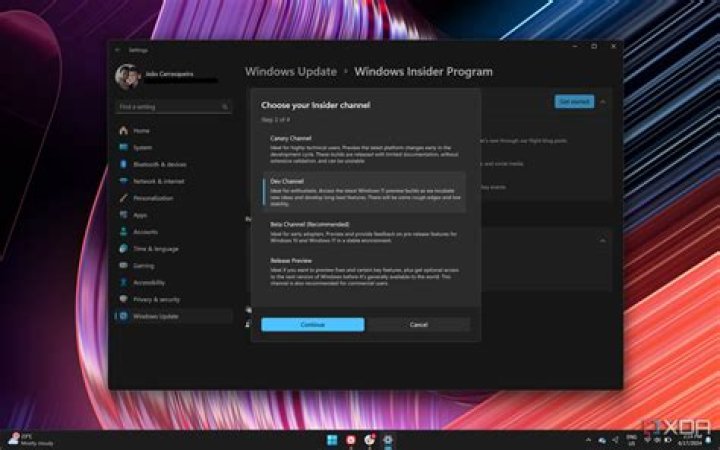Viewport: 720px width, 450px height.
Task: Click the ENG language indicator
Action: (632, 440)
